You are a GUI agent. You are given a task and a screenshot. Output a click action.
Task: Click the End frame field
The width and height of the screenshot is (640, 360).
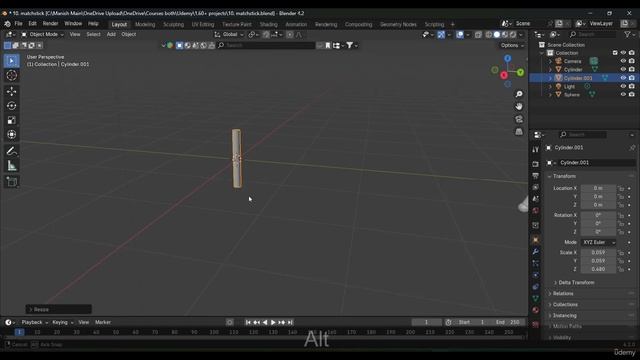(507, 322)
